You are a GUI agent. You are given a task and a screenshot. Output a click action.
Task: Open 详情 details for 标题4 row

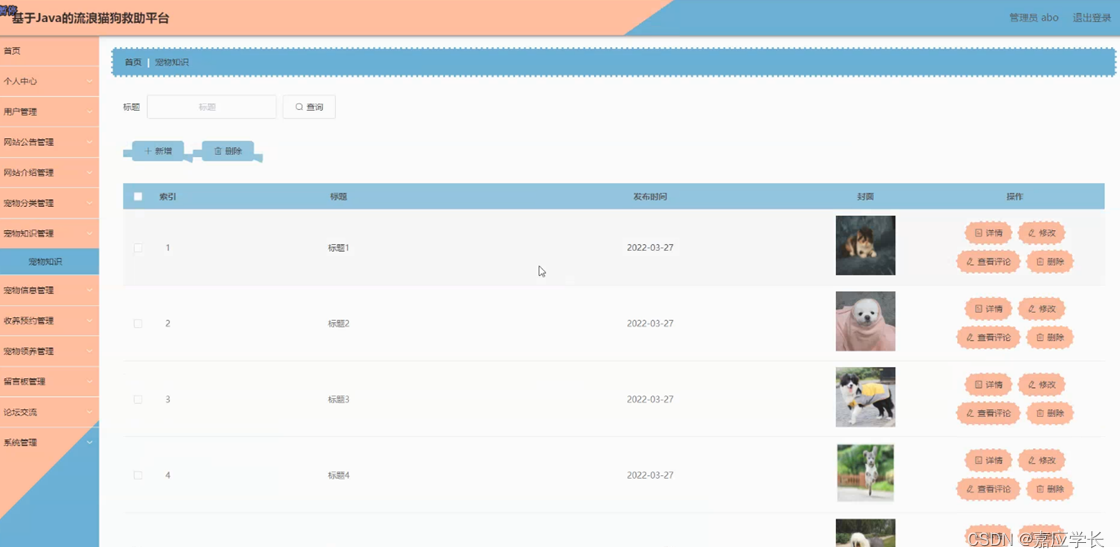pyautogui.click(x=989, y=460)
